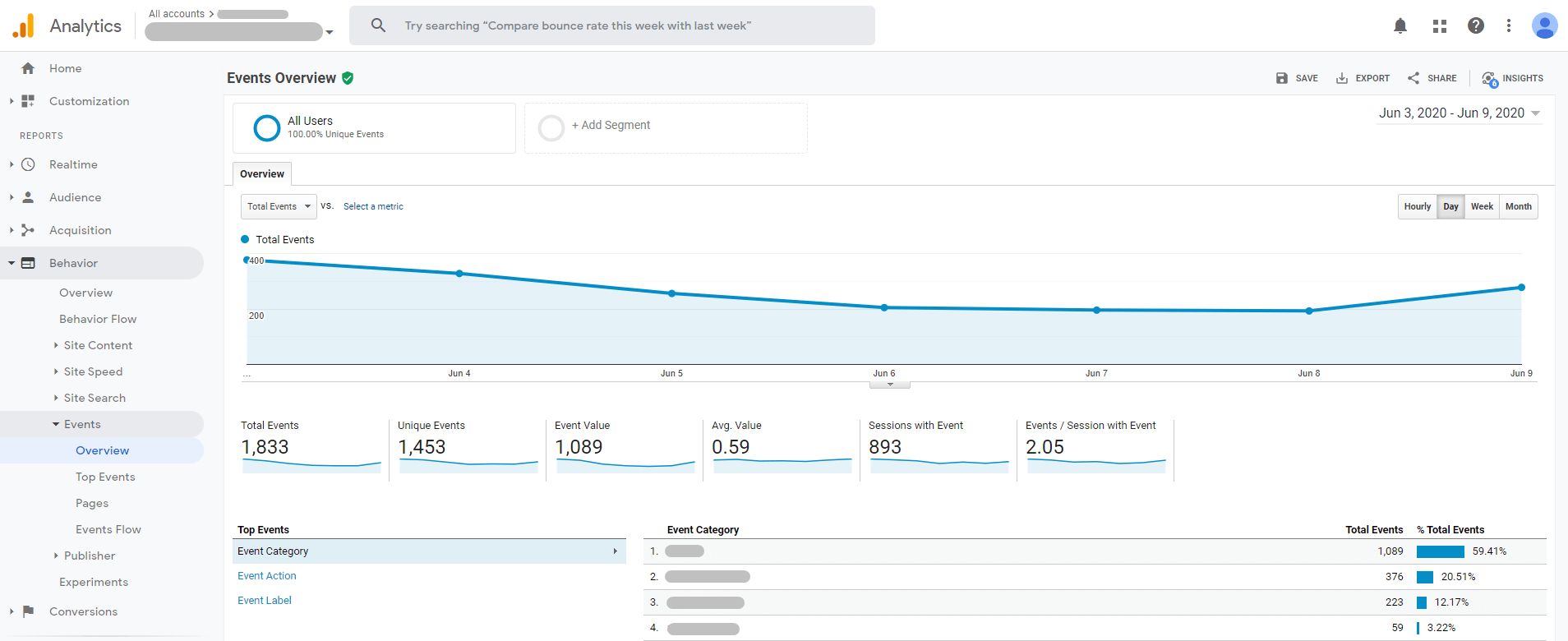This screenshot has width=1568, height=641.
Task: Switch graph to Week view
Action: pos(1482,206)
